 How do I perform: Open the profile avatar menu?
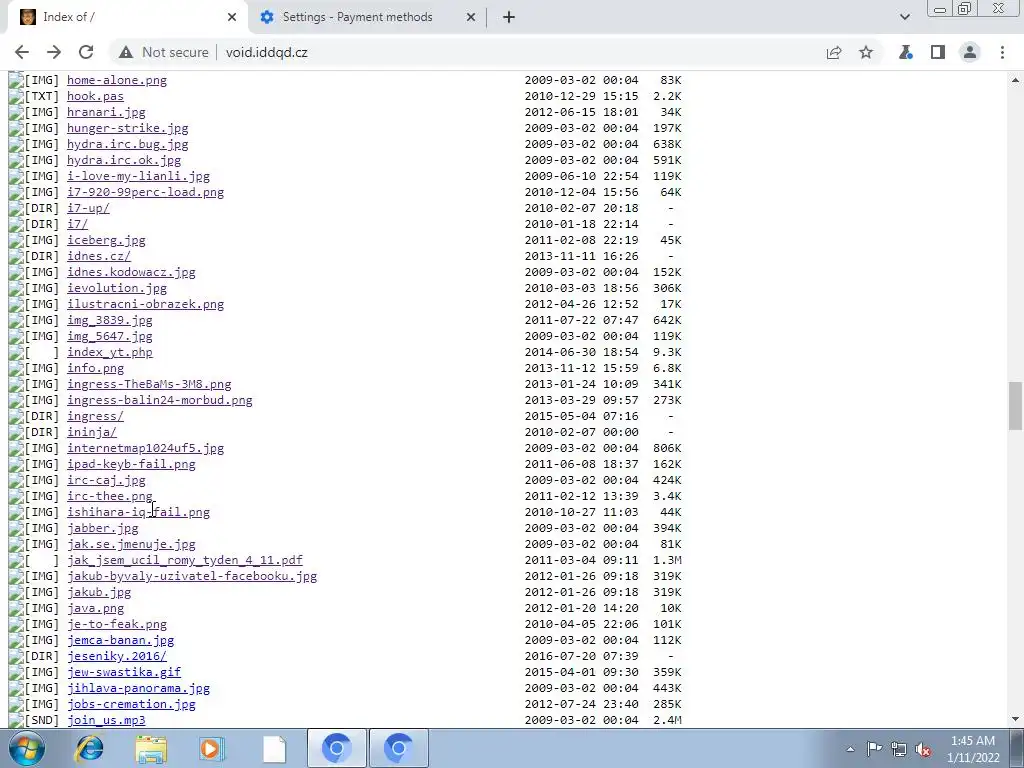click(x=970, y=52)
